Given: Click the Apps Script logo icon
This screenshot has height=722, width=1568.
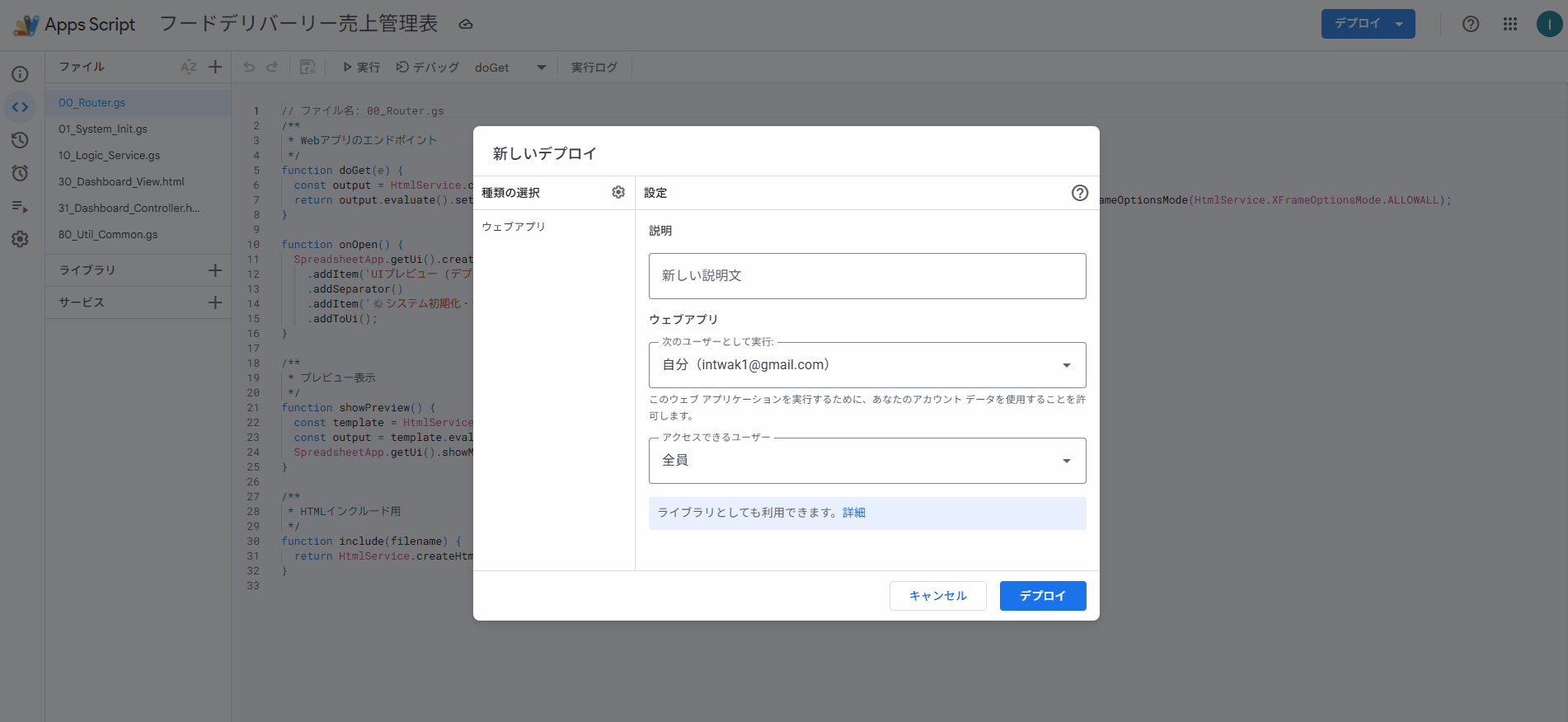Looking at the screenshot, I should coord(26,25).
